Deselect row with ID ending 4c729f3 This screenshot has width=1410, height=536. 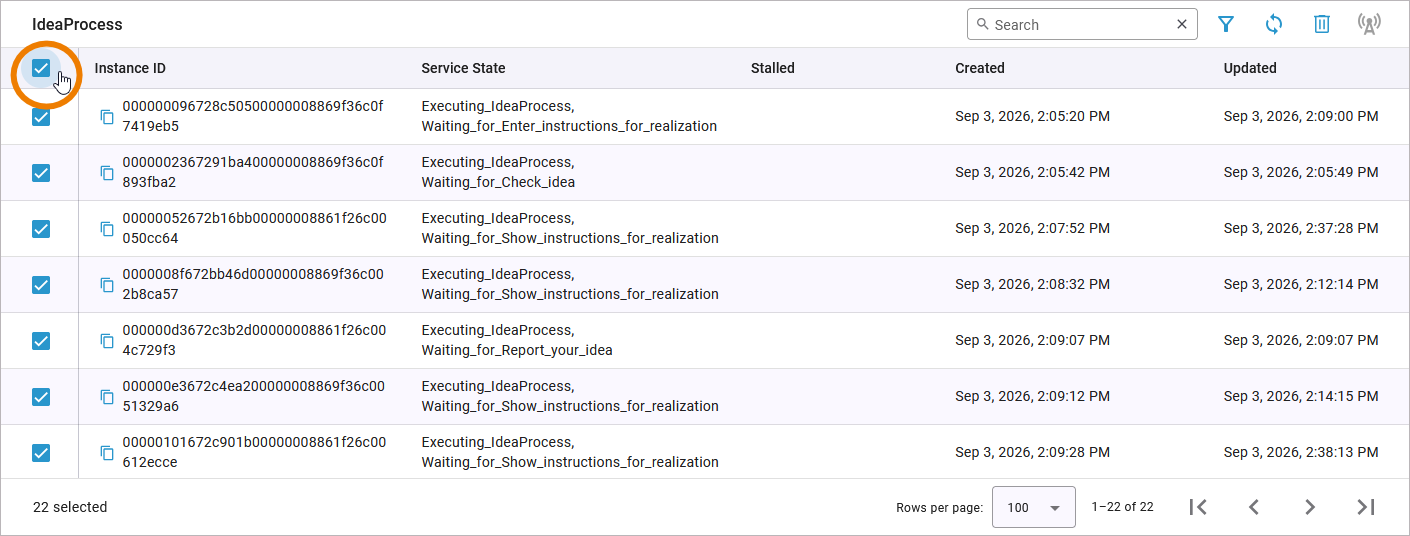pos(41,341)
